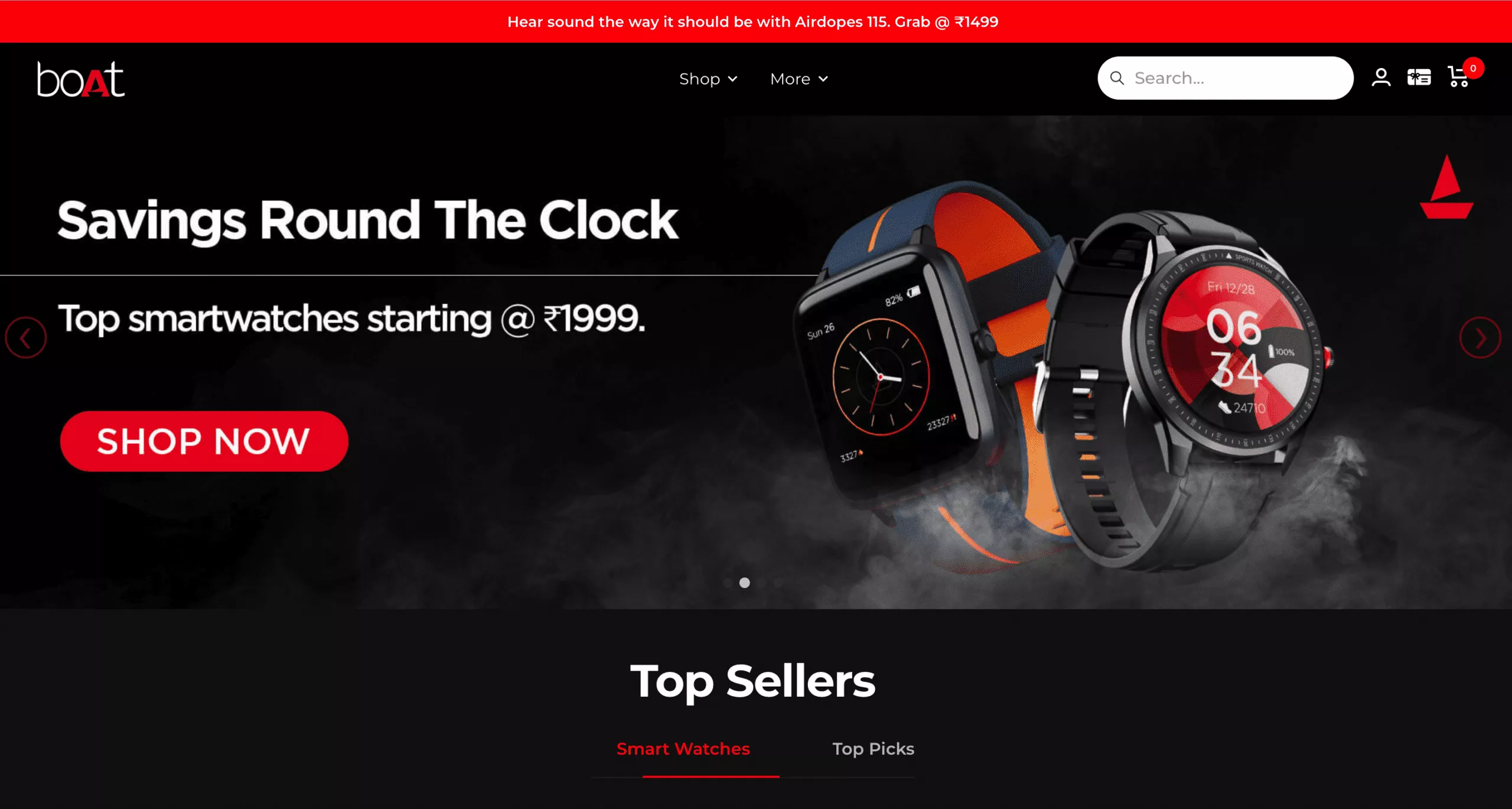Open the user account icon
The image size is (1512, 809).
point(1380,77)
